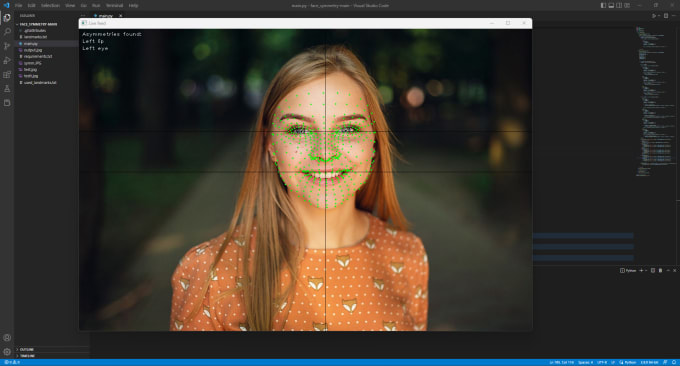The width and height of the screenshot is (680, 366).
Task: Click the Run Python File play icon
Action: click(x=654, y=16)
